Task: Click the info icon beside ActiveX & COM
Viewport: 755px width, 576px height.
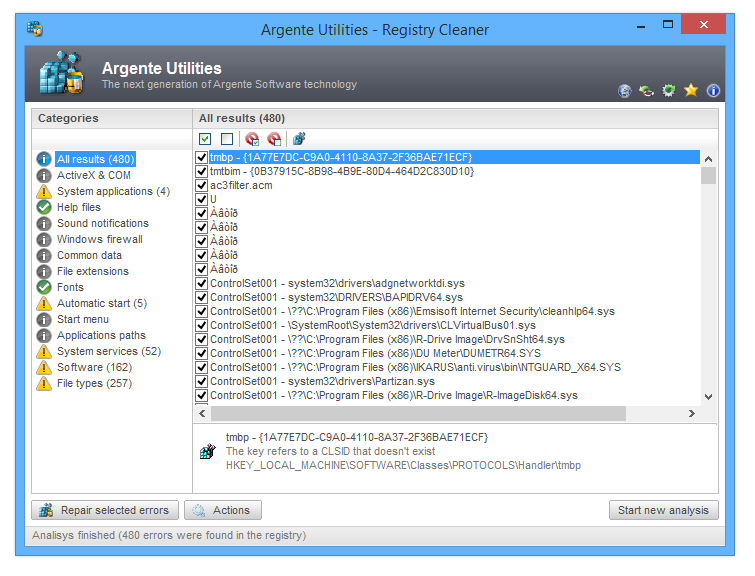Action: [44, 176]
